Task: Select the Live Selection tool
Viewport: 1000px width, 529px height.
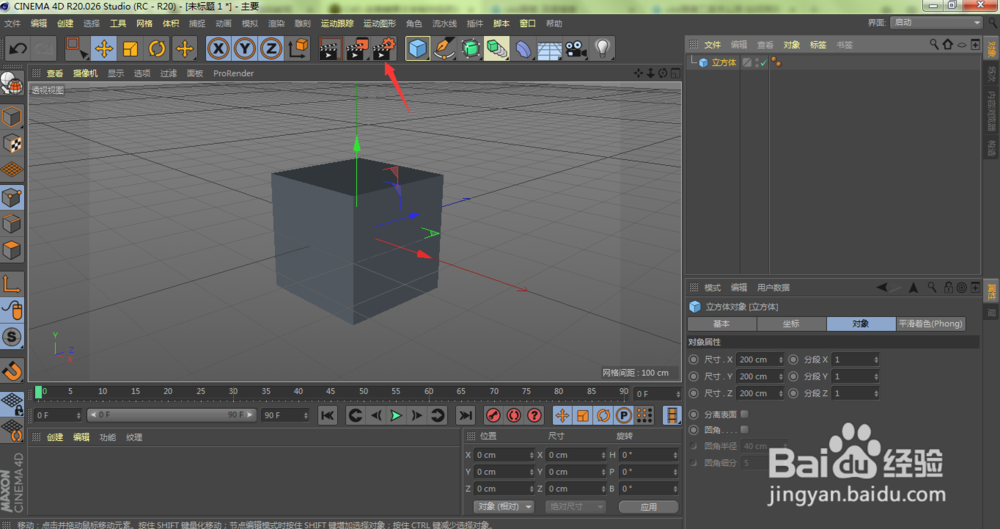Action: coord(77,48)
